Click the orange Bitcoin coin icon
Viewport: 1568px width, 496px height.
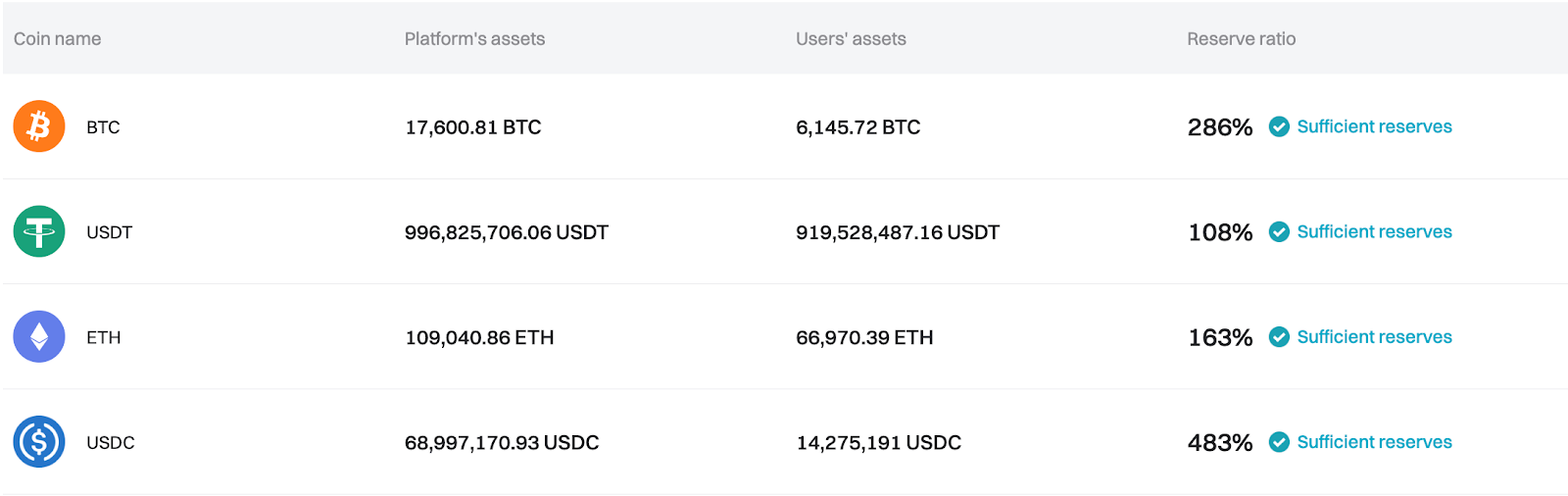(x=39, y=126)
